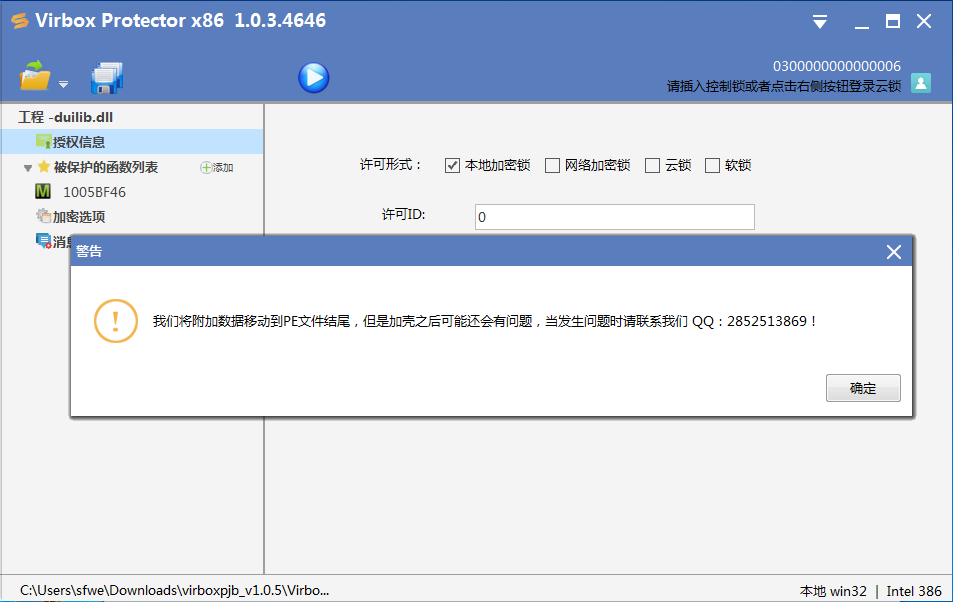Uncheck the 本地加密锁 checkbox
This screenshot has height=602, width=953.
(x=452, y=165)
